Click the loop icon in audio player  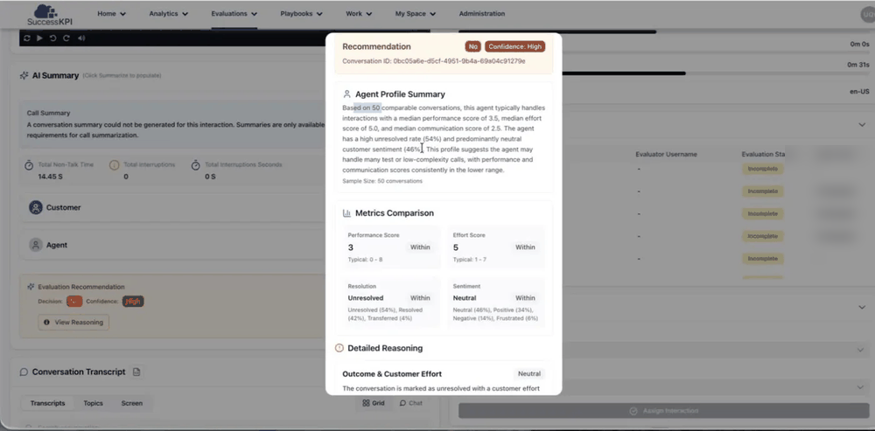click(x=27, y=38)
